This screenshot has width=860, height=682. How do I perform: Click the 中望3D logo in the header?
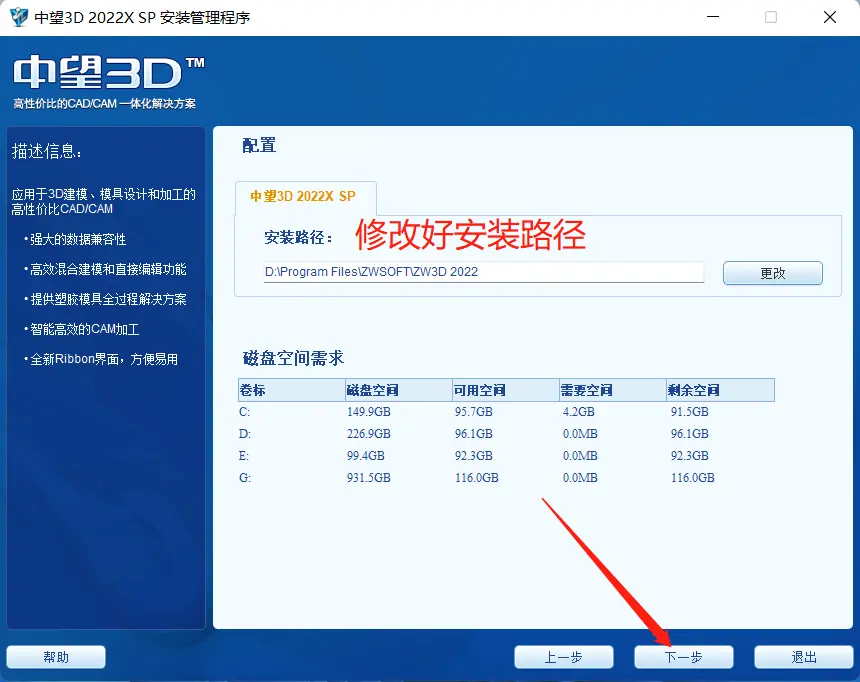point(109,72)
